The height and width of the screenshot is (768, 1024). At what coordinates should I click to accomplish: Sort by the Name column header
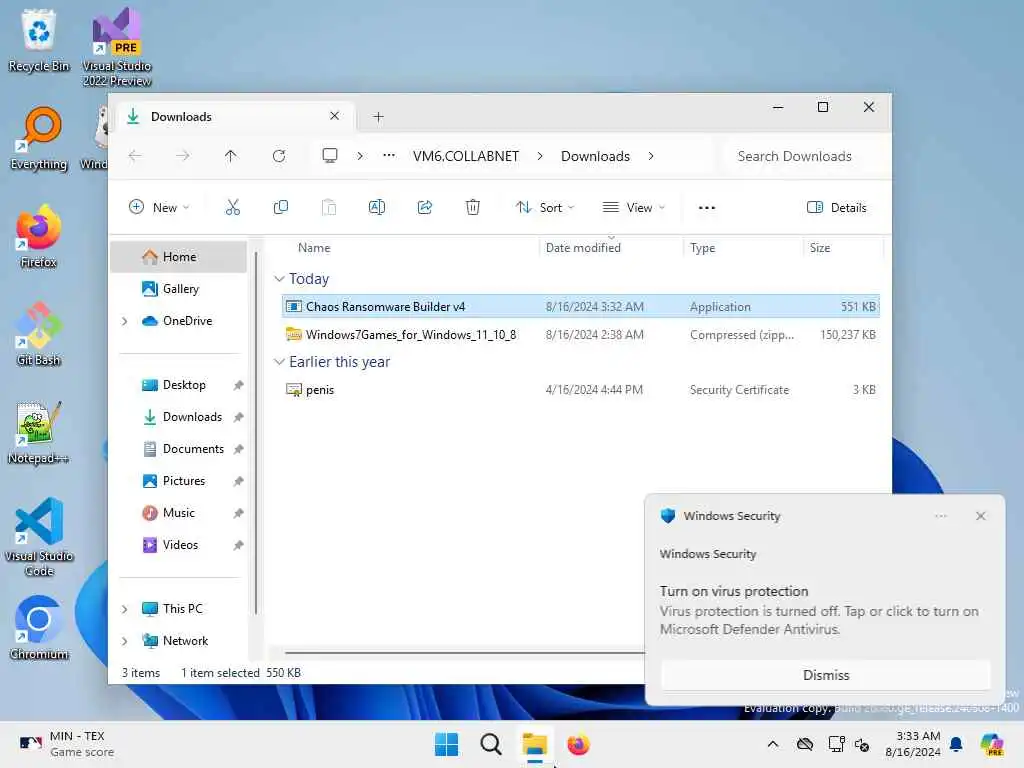pyautogui.click(x=314, y=248)
